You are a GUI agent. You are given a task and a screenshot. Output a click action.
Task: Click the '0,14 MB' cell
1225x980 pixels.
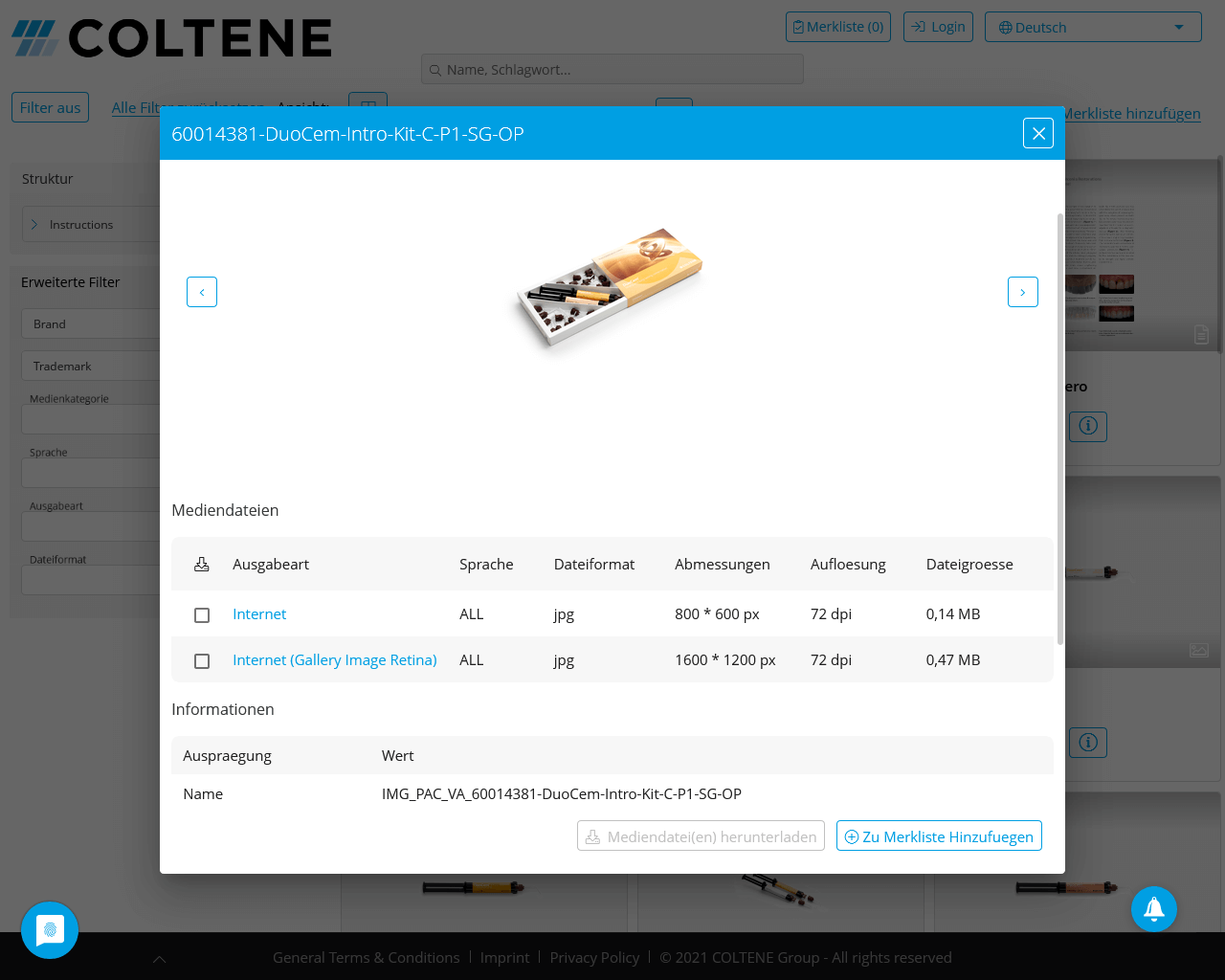(953, 613)
